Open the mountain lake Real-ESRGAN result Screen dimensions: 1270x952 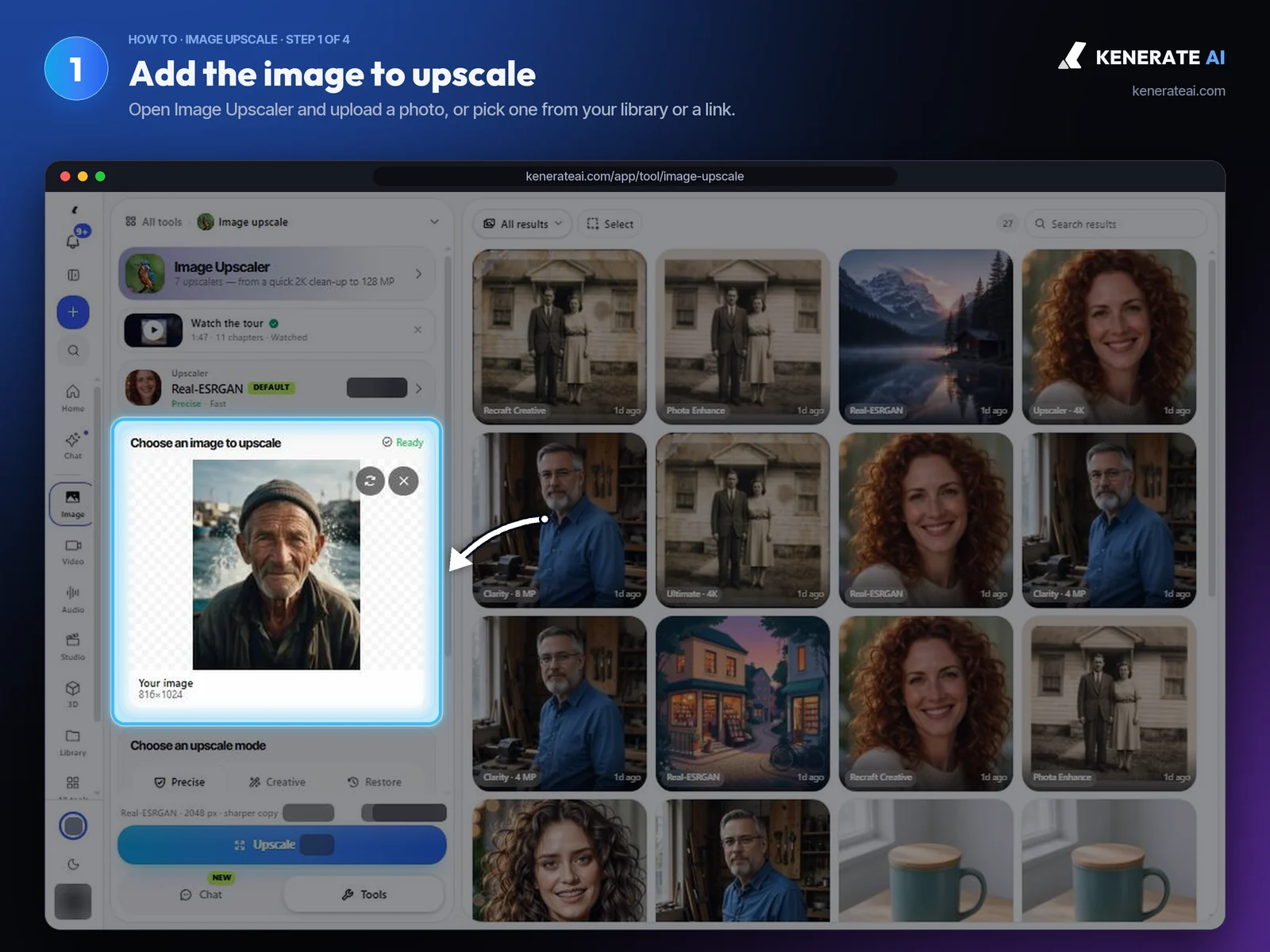926,337
